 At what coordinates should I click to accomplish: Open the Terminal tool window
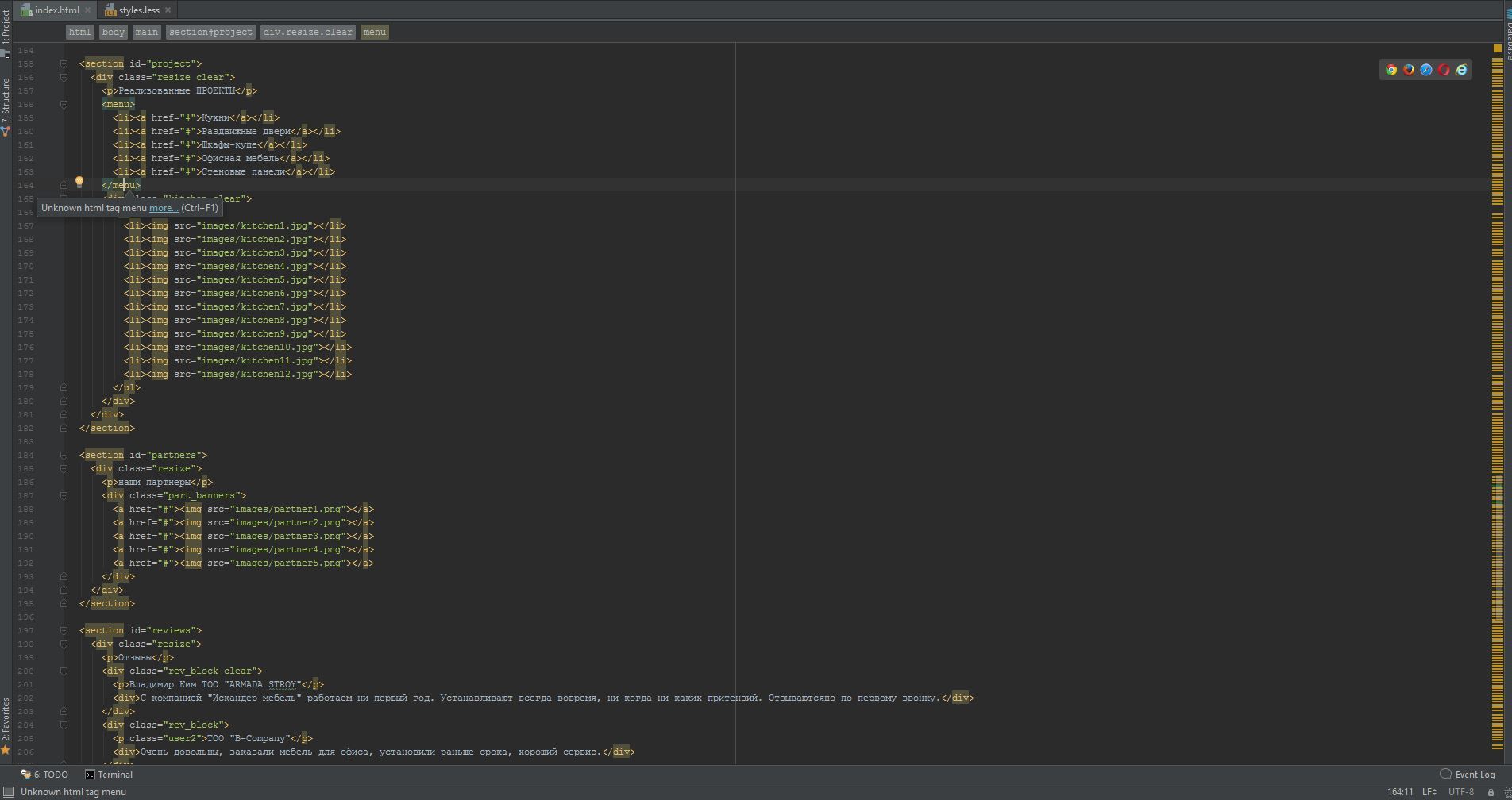click(109, 775)
